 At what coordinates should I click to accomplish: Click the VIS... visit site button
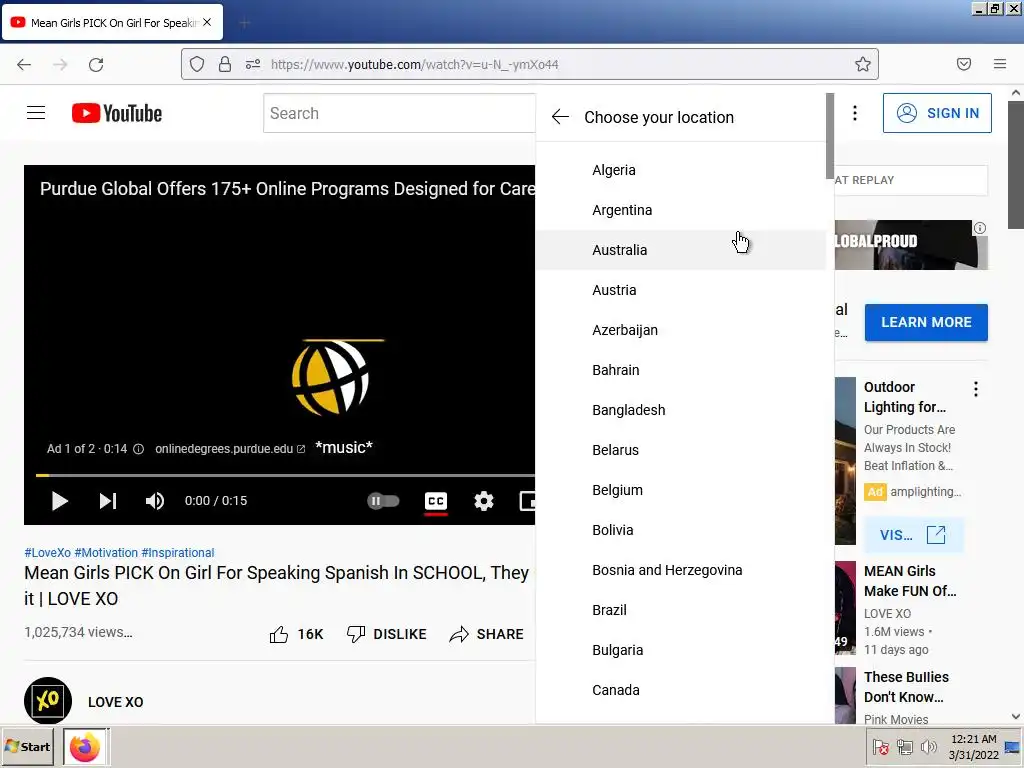[x=913, y=535]
